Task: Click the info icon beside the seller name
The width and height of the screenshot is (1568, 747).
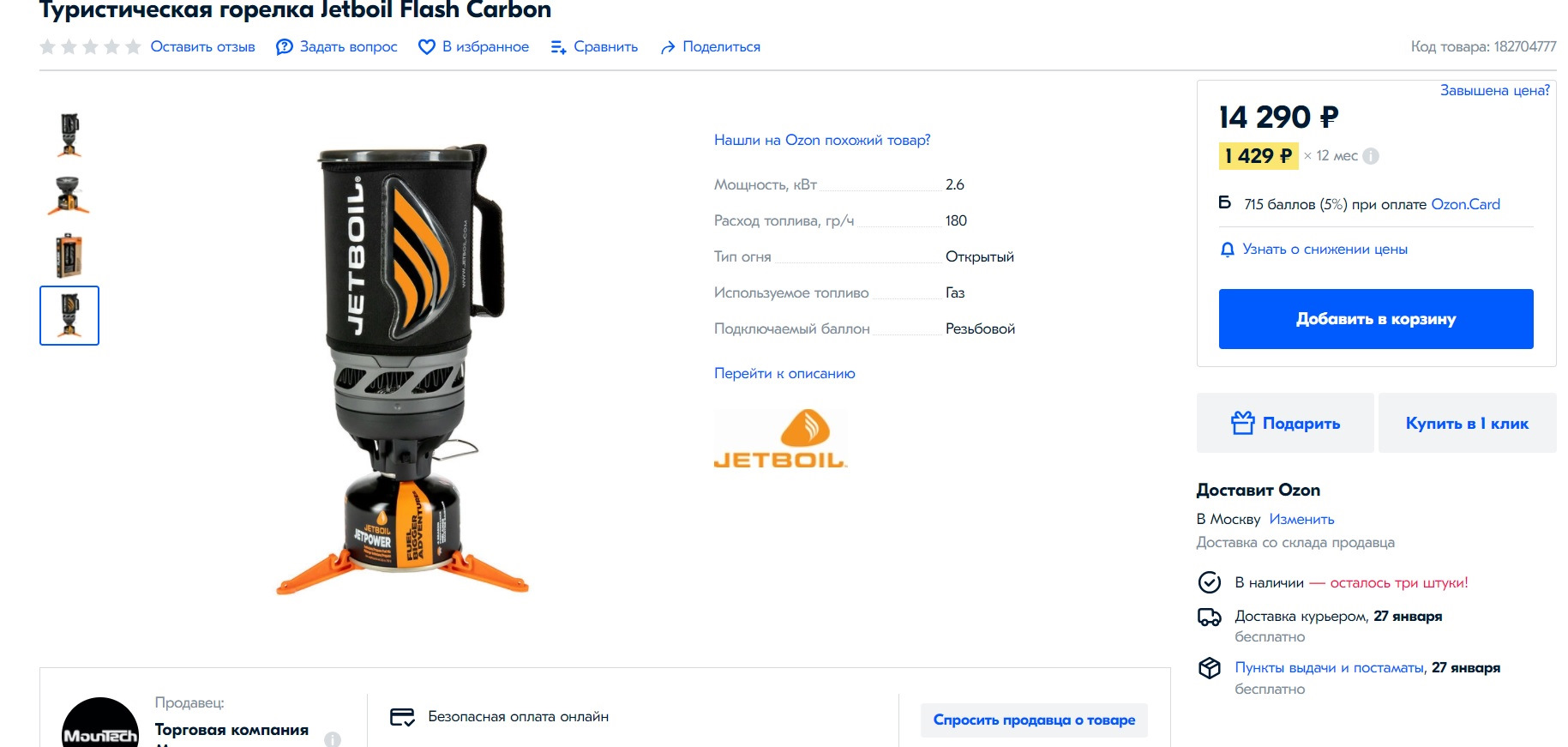Action: (333, 738)
